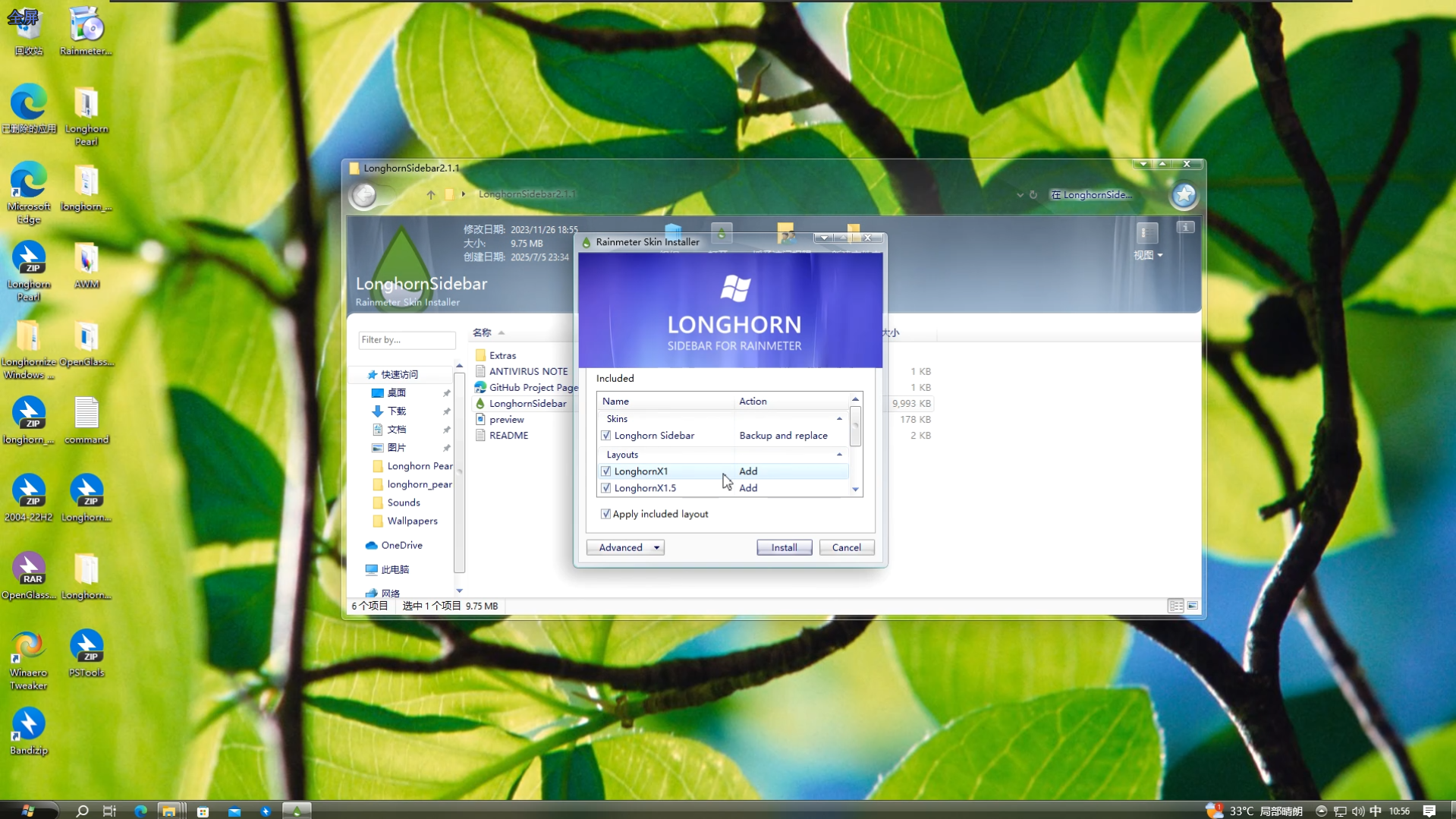Select 此电脑 in the navigation pane
This screenshot has width=1456, height=819.
[x=395, y=569]
